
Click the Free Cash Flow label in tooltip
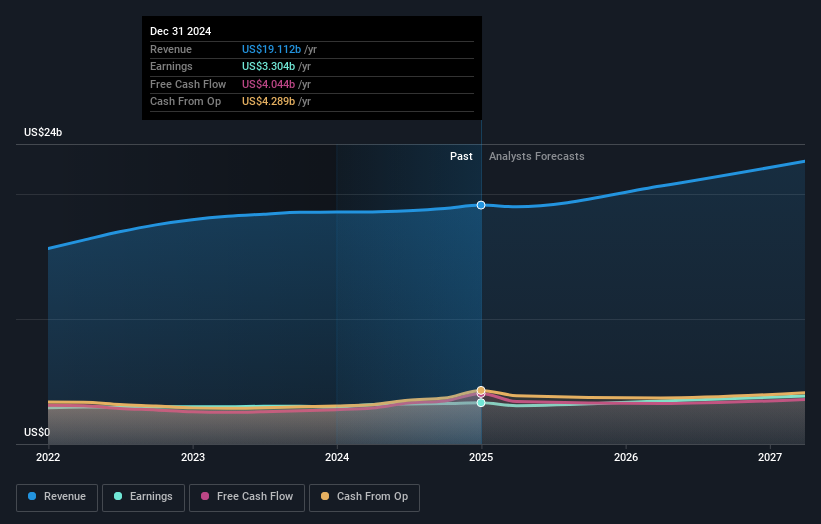[x=188, y=84]
